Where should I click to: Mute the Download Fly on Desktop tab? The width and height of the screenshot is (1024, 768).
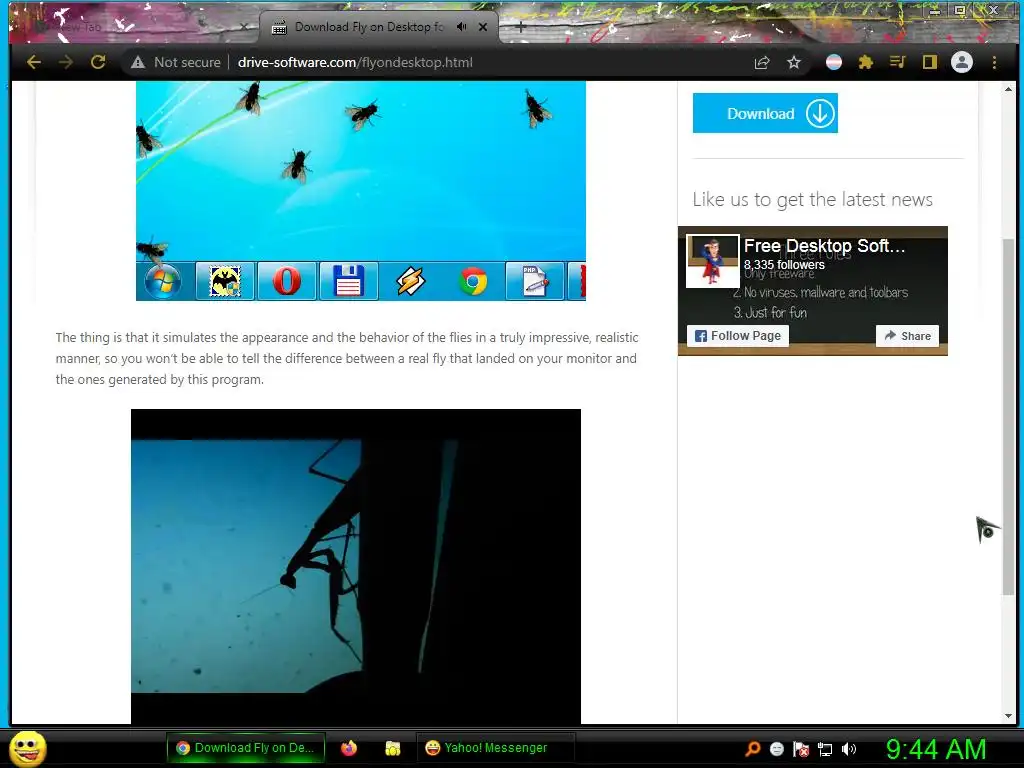point(462,27)
